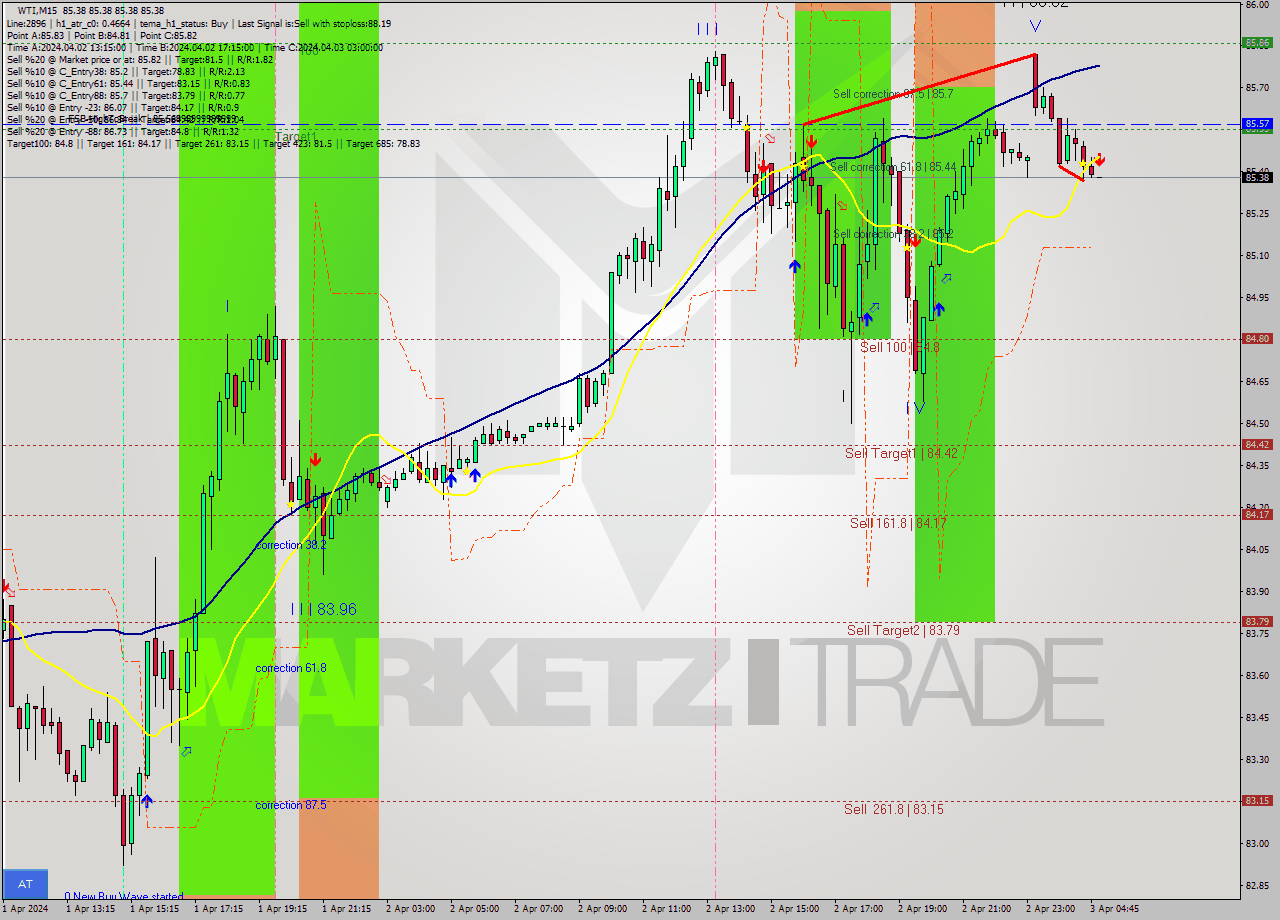Click the red 84.42 price tag

pyautogui.click(x=1257, y=445)
